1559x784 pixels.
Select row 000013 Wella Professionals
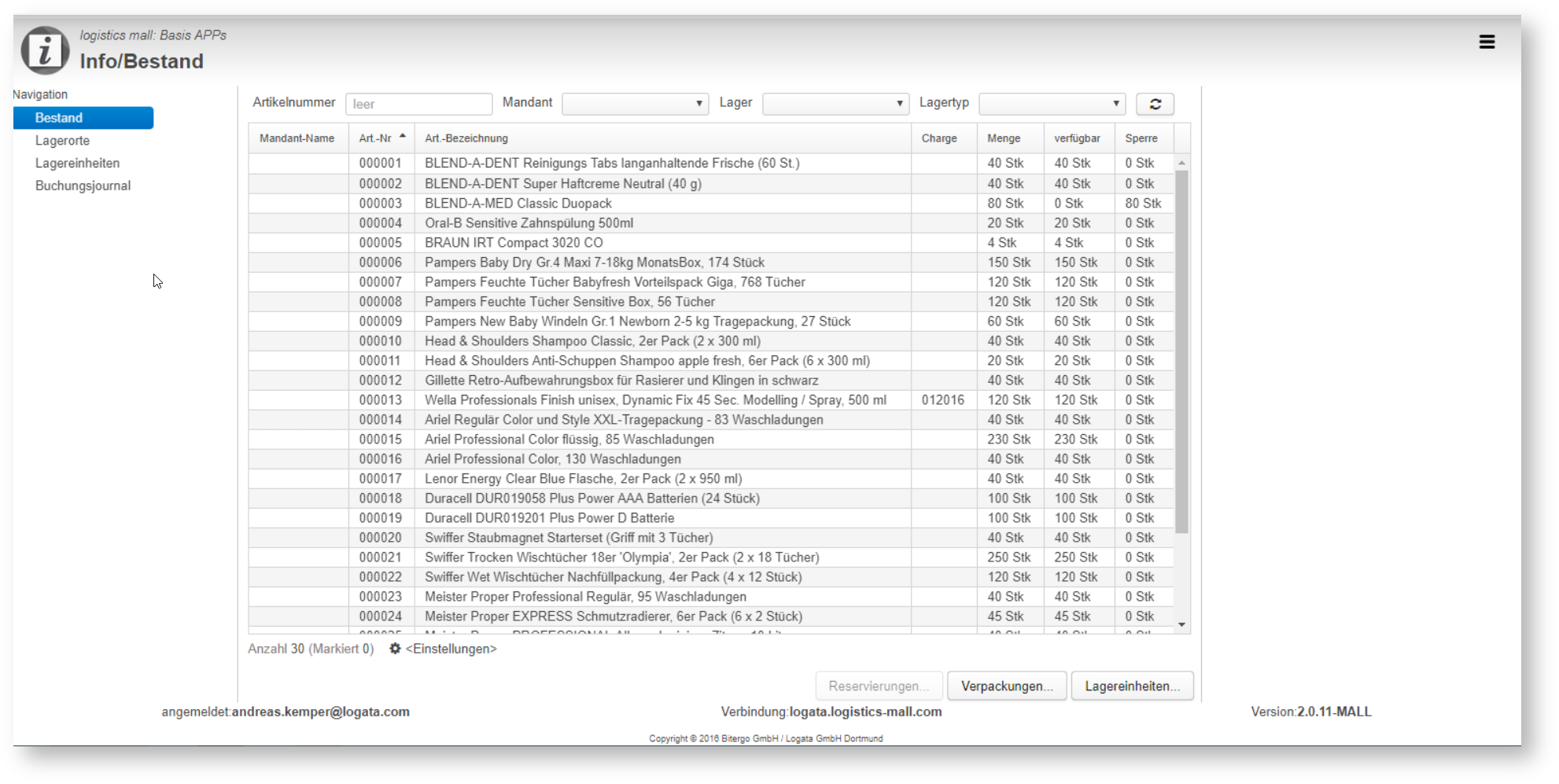point(711,400)
